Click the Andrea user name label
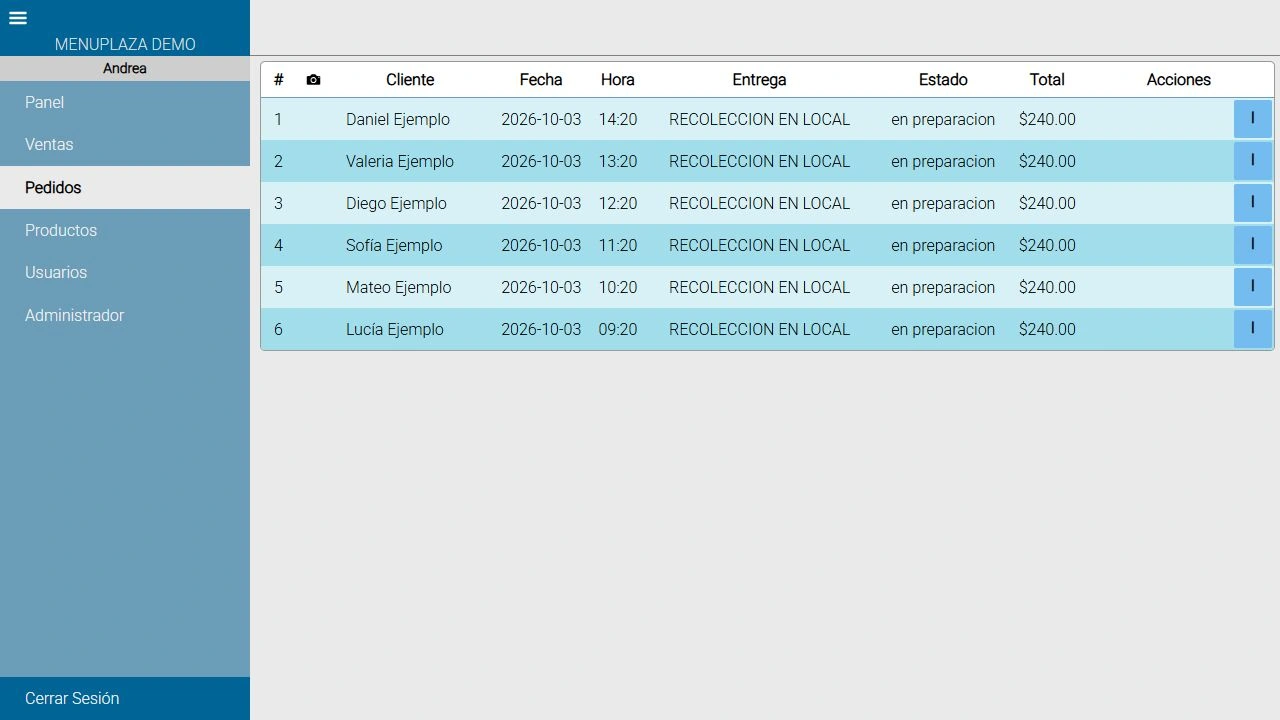 [125, 68]
